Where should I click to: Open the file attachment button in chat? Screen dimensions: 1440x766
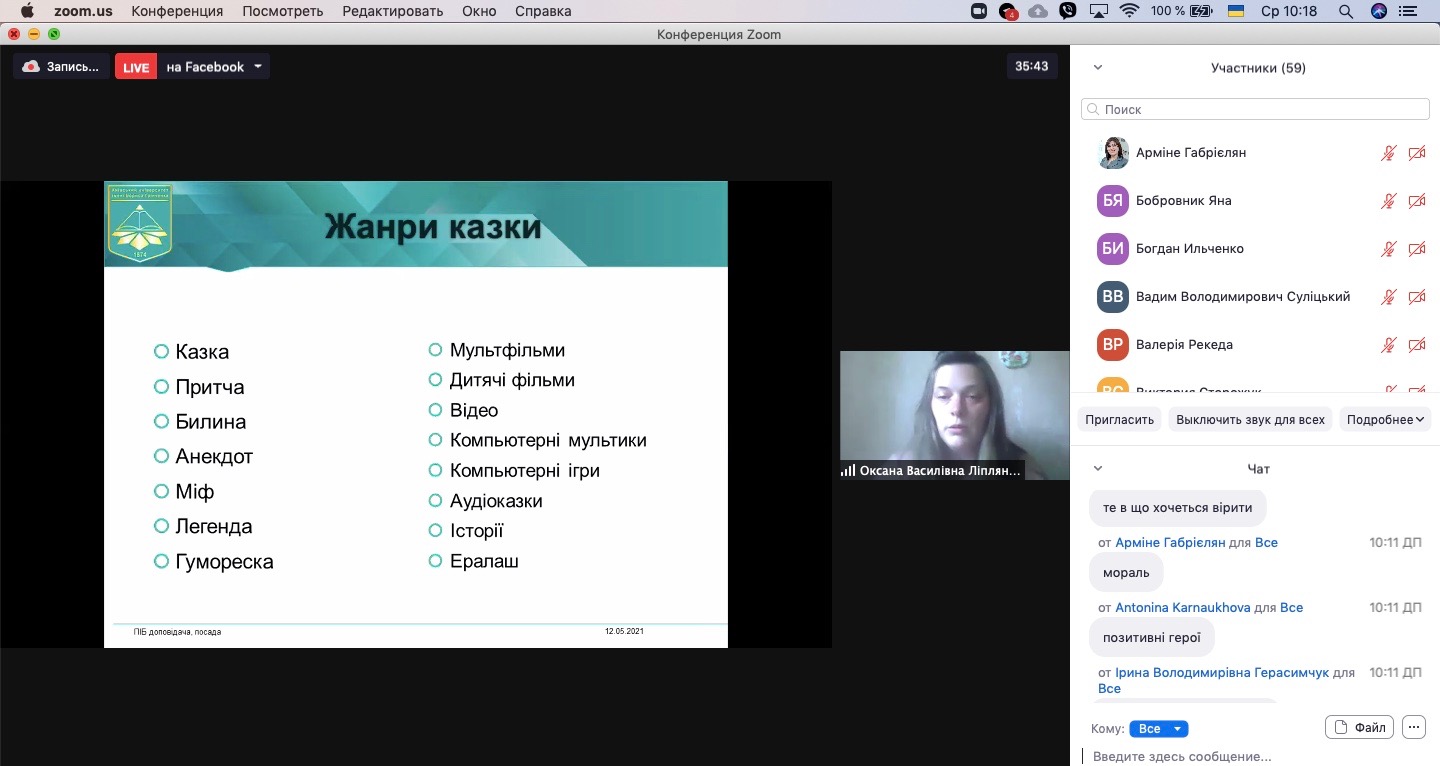coord(1359,728)
